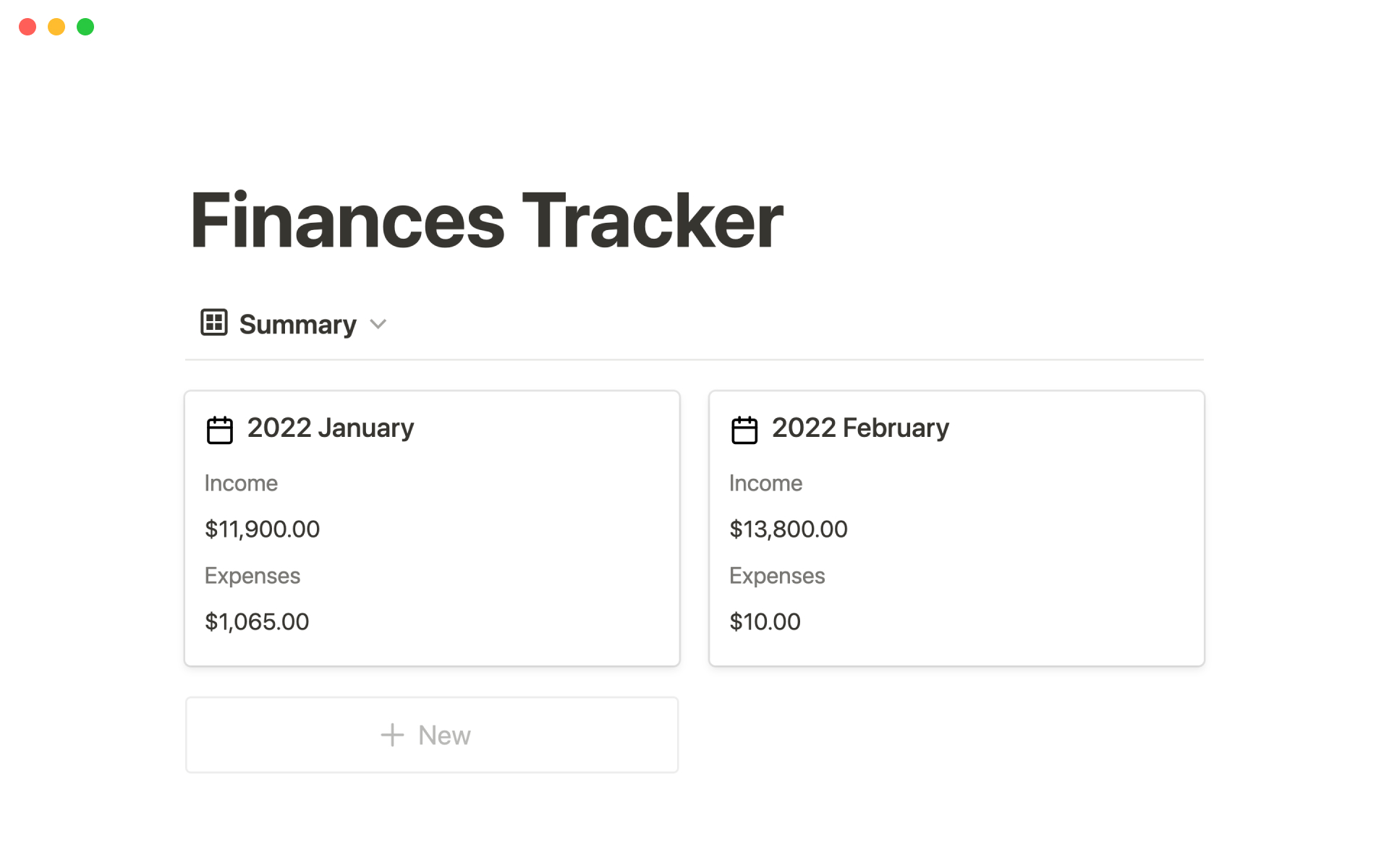Image resolution: width=1389 pixels, height=868 pixels.
Task: Maximize the window with the green button
Action: click(x=85, y=27)
